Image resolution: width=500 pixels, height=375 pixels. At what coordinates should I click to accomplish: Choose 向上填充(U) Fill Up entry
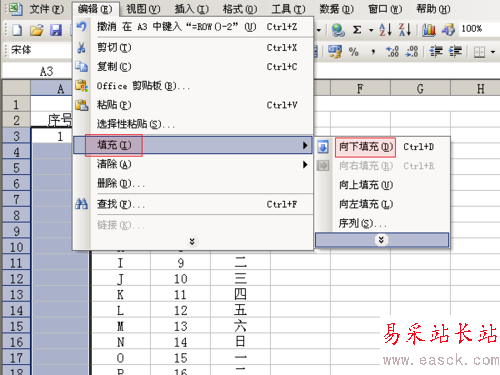382,185
